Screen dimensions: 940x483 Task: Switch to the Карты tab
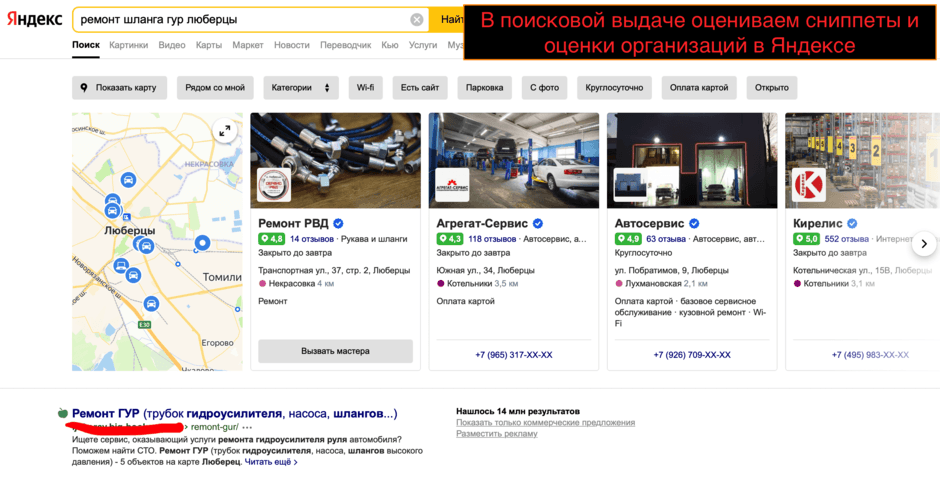coord(209,45)
